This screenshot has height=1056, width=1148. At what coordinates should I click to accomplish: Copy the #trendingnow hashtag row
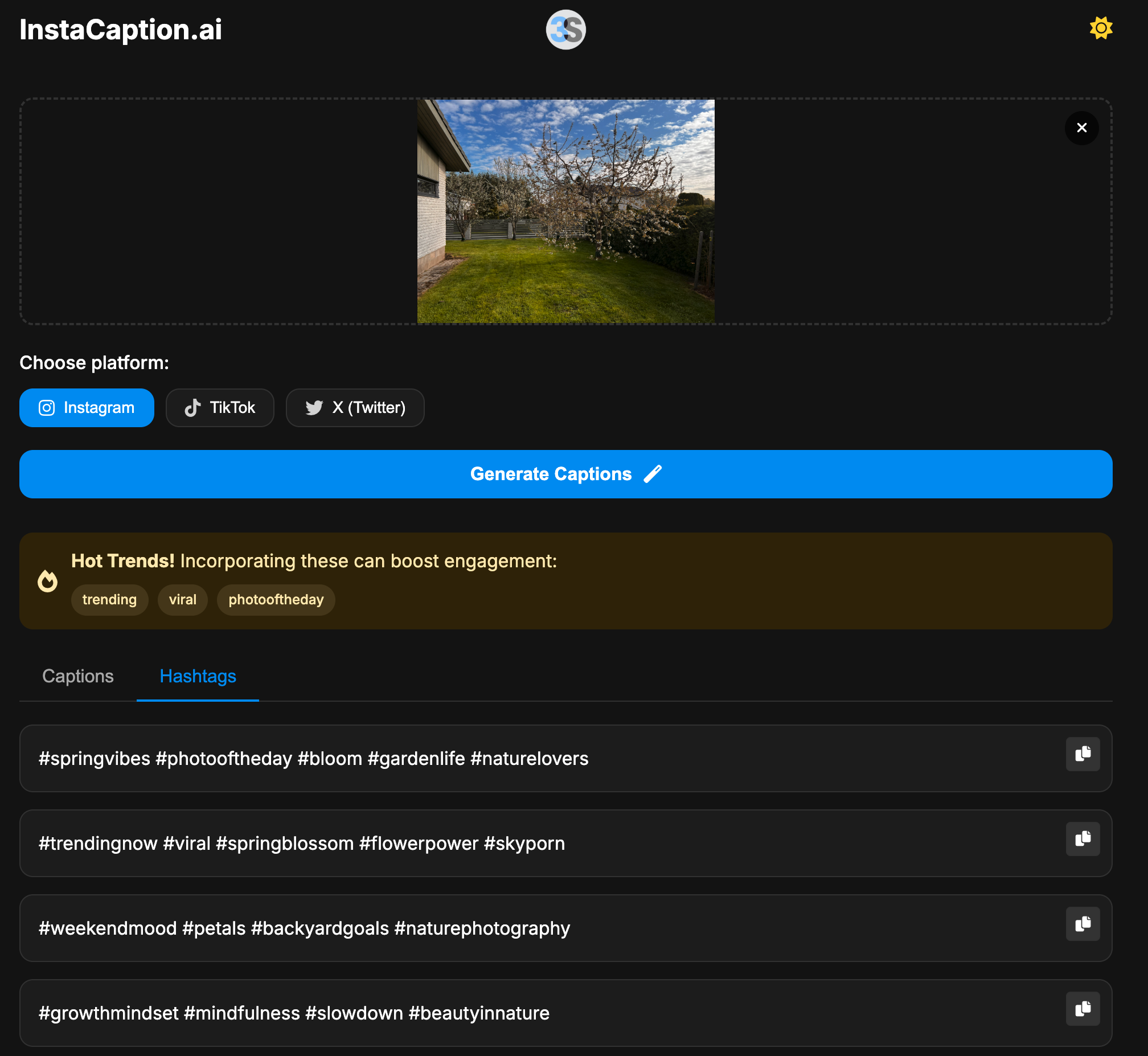tap(1083, 838)
